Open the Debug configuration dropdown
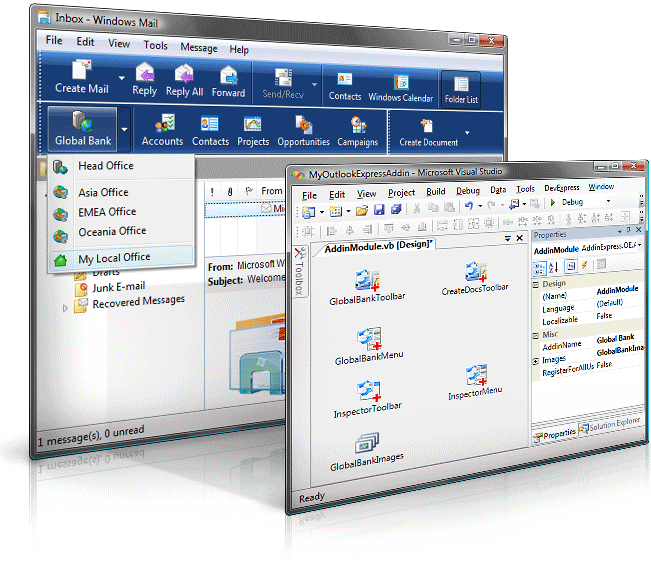 (x=608, y=201)
